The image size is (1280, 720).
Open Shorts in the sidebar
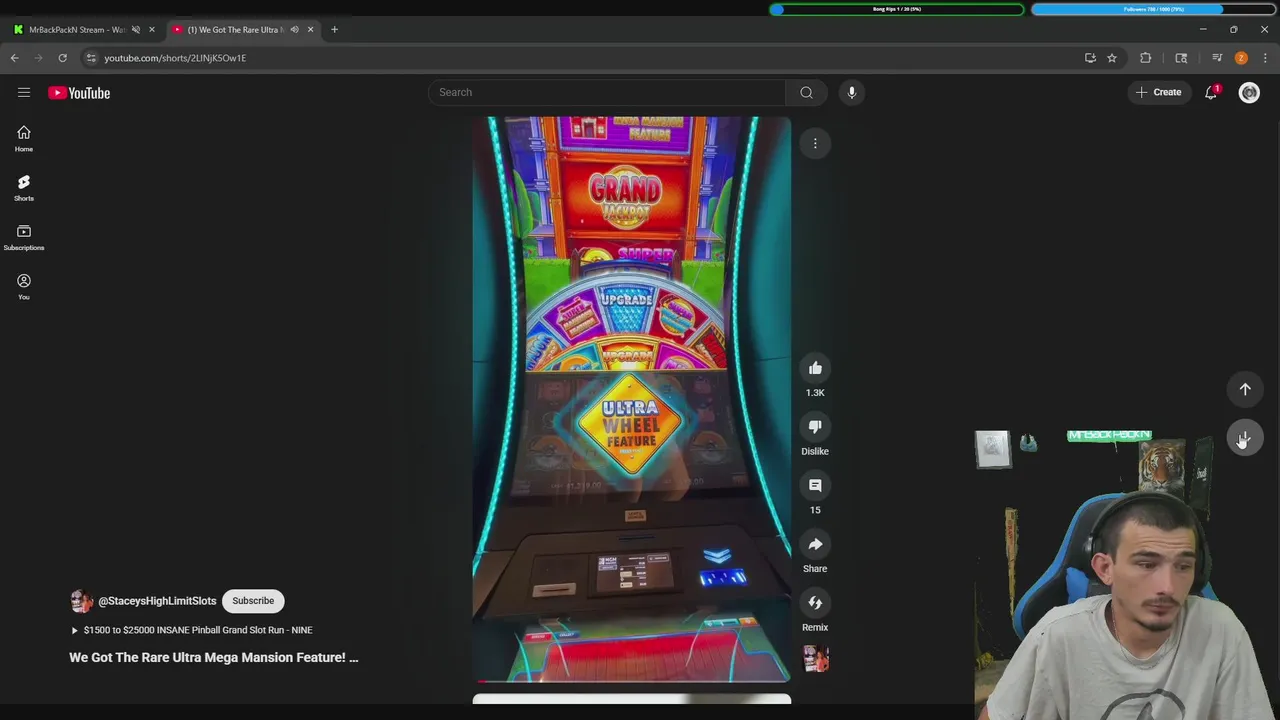(24, 187)
